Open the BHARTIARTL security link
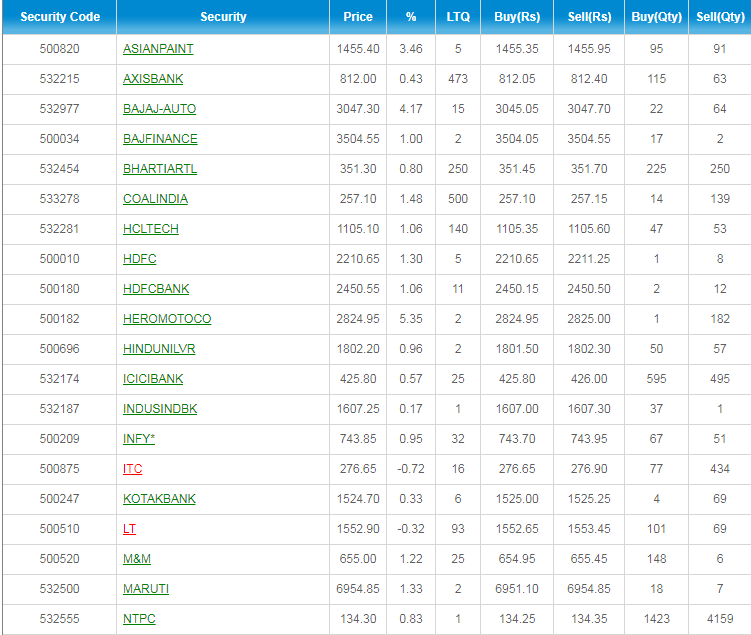The image size is (751, 635). (160, 169)
